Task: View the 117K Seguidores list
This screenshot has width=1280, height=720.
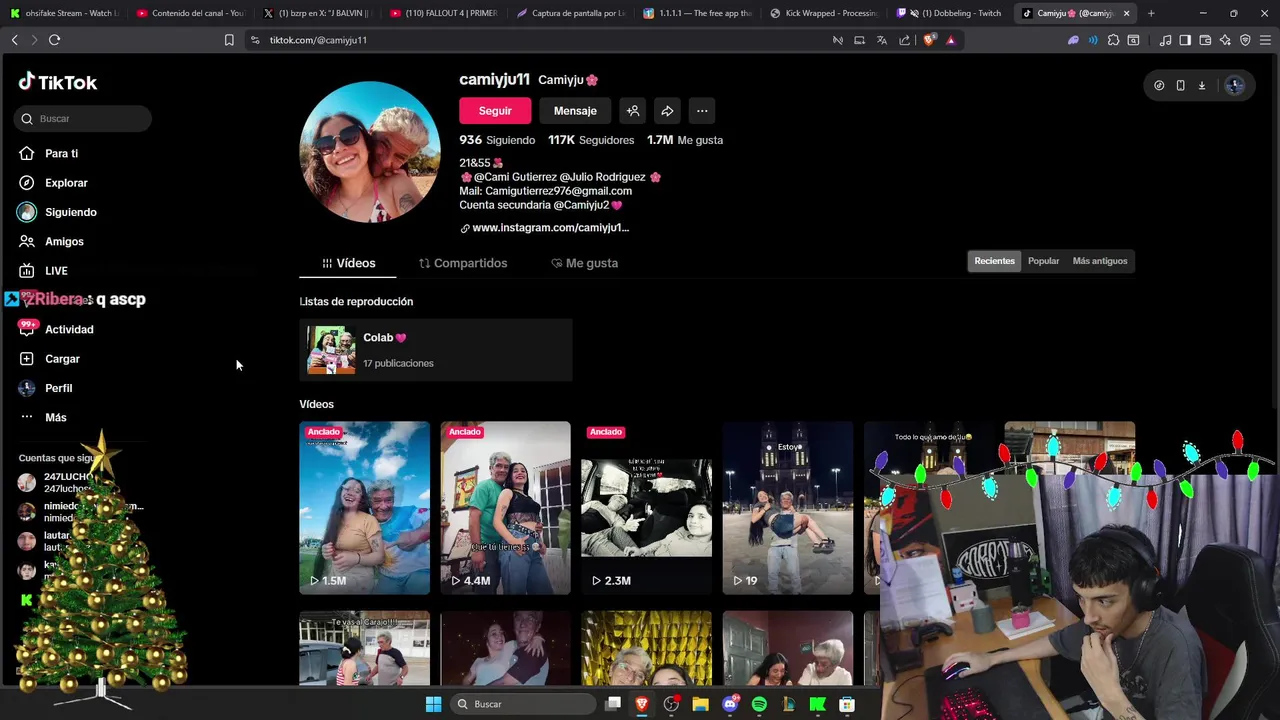Action: (x=591, y=140)
